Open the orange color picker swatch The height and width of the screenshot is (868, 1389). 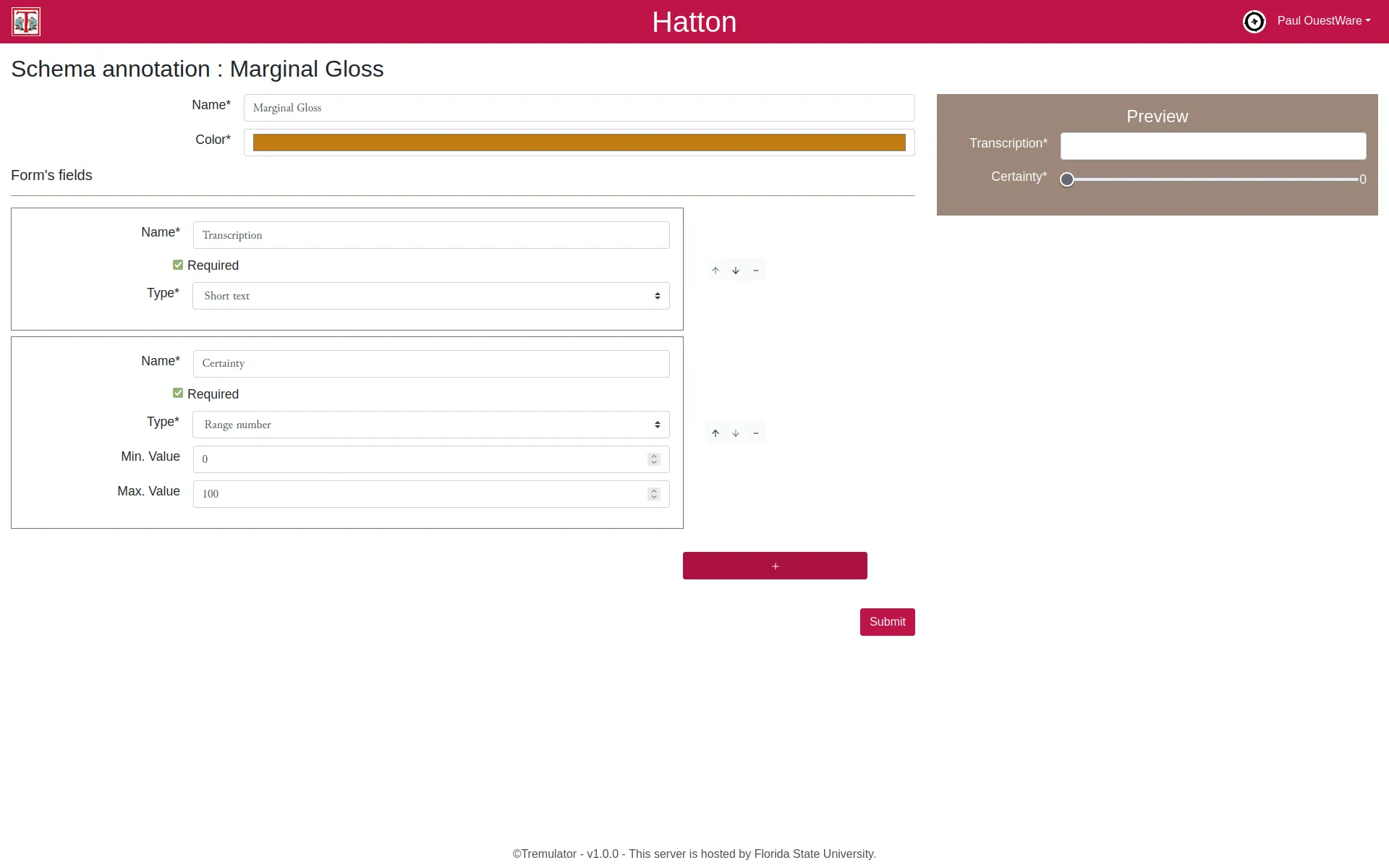579,142
